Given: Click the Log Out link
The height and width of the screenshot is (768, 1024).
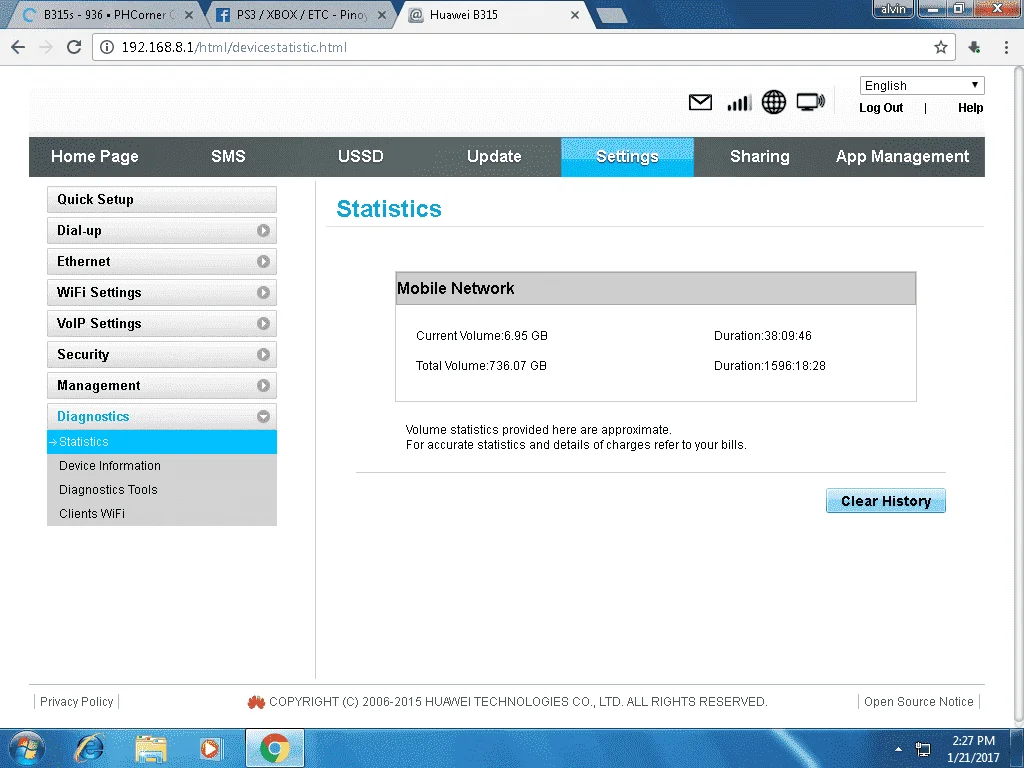Looking at the screenshot, I should tap(881, 108).
